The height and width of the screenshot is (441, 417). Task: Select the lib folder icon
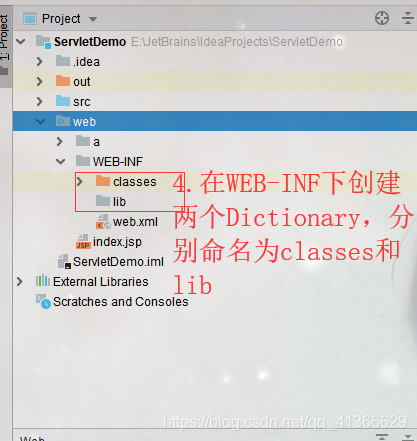pos(103,201)
